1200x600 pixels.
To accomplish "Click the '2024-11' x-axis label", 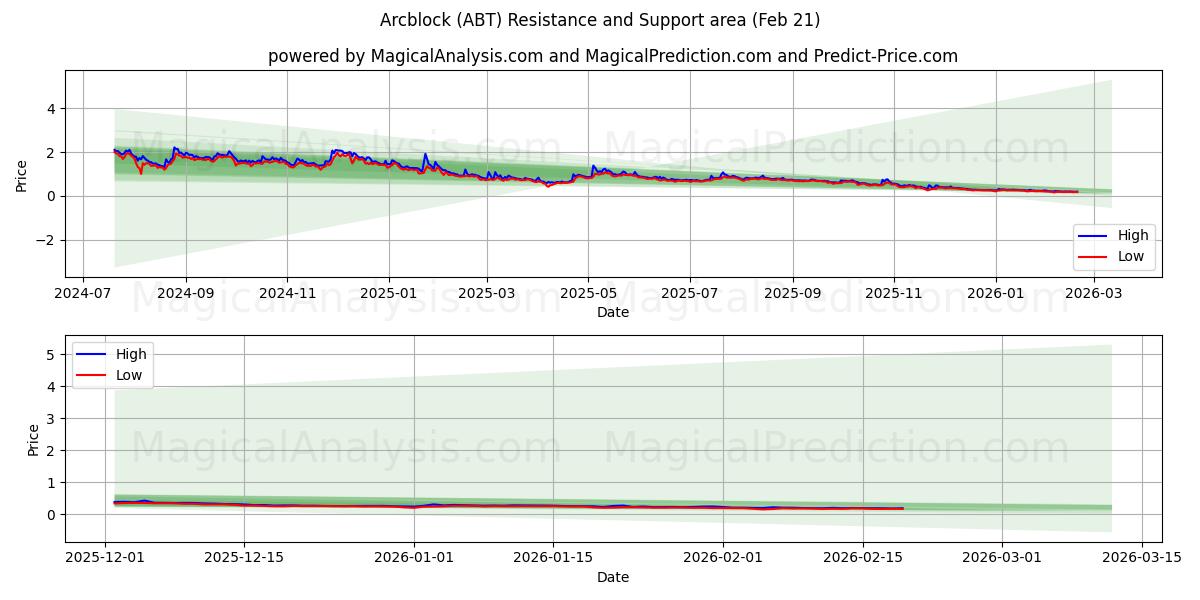I will pos(287,294).
